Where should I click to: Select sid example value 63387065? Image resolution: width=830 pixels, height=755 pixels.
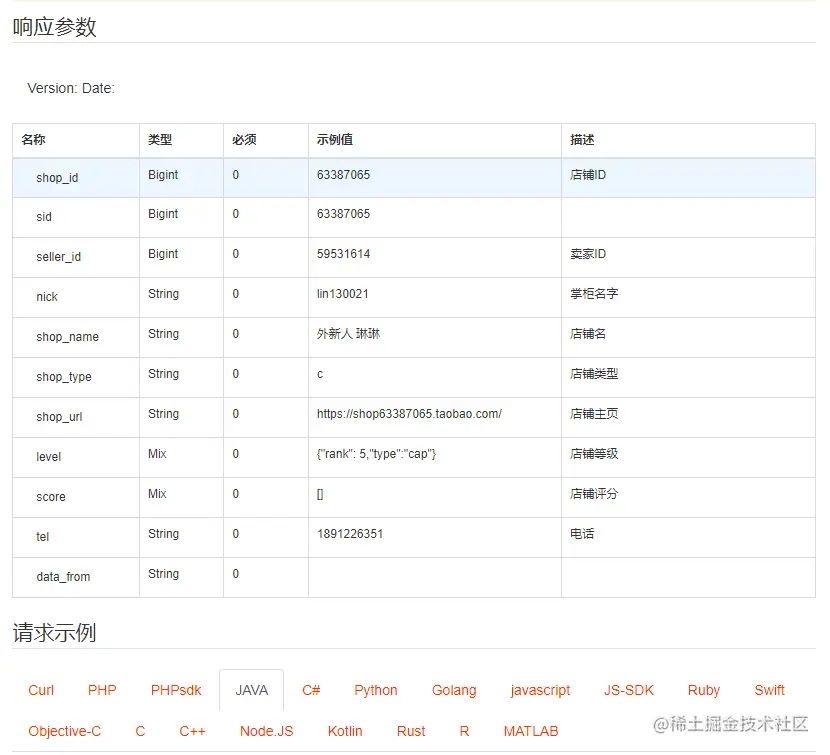pyautogui.click(x=343, y=214)
